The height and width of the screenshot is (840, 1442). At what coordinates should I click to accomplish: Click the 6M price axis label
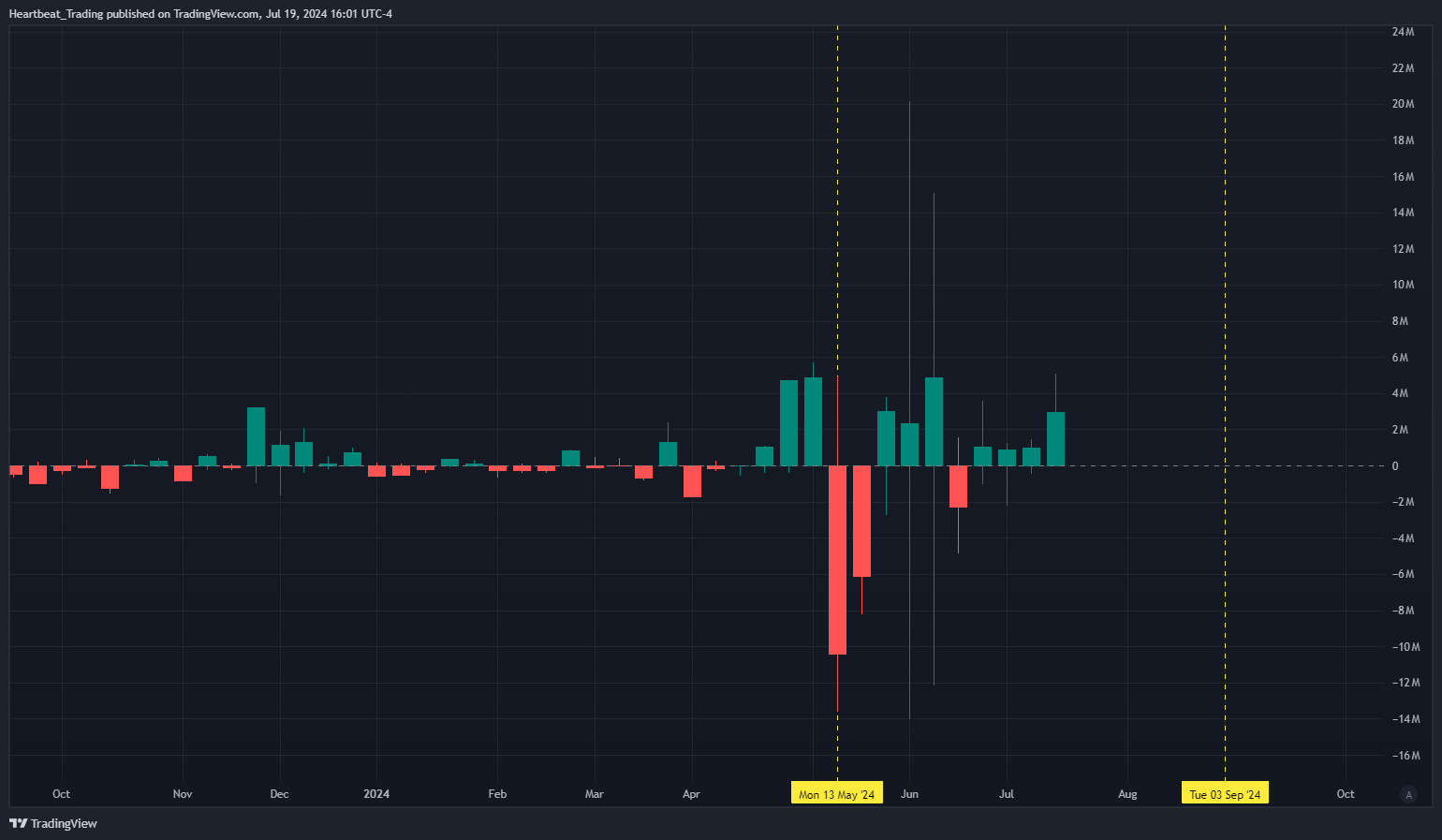pos(1400,358)
